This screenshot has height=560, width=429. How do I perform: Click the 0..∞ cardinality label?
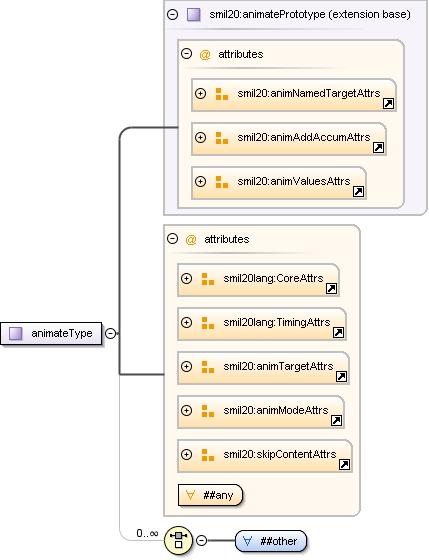pos(147,533)
